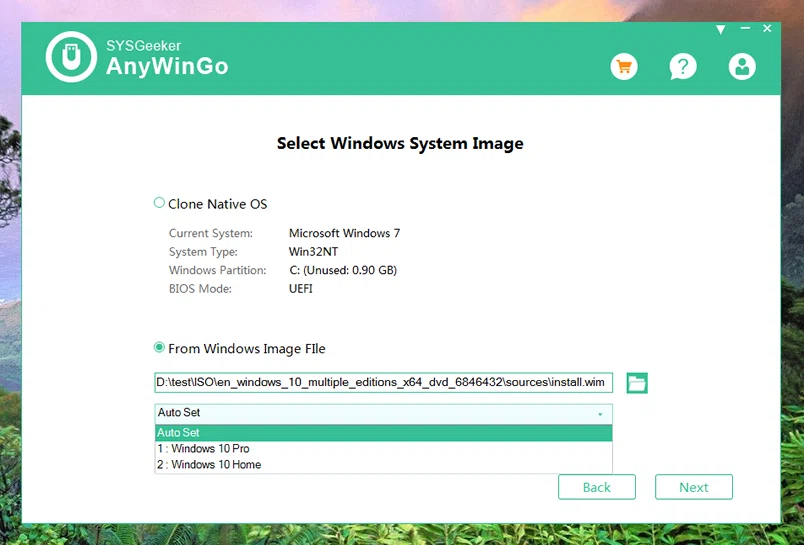Click the install.wim path input field
Viewport: 804px width, 545px height.
click(383, 382)
